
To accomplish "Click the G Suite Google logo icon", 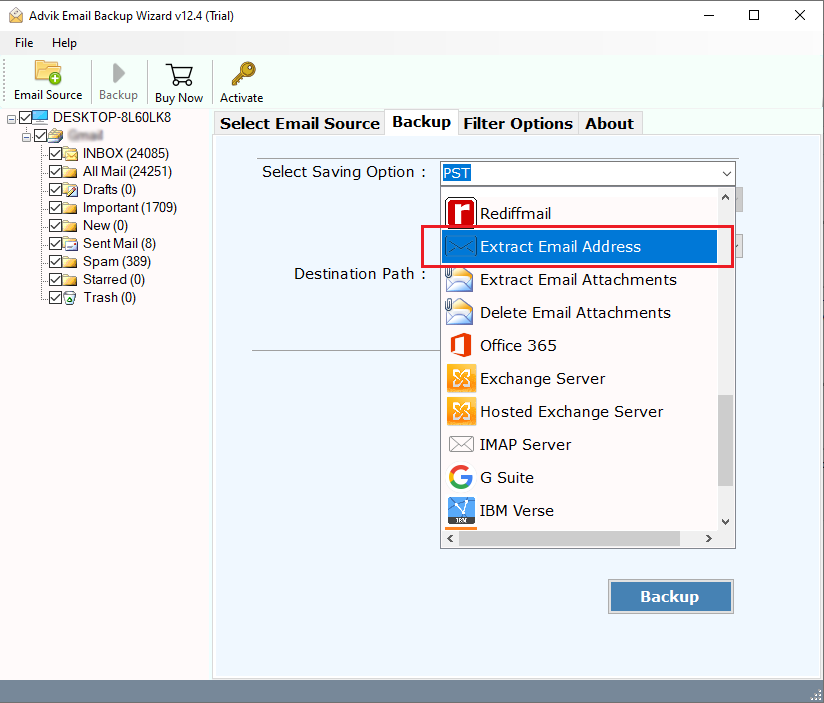I will pyautogui.click(x=461, y=477).
